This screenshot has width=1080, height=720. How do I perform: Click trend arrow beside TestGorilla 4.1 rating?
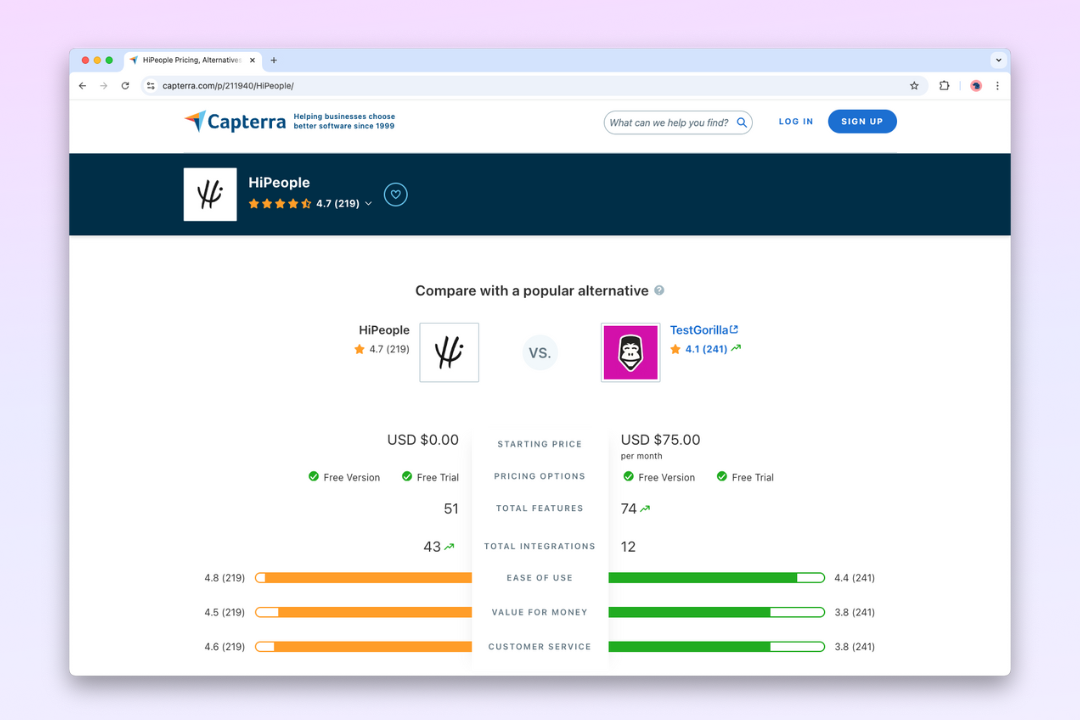[x=736, y=349]
